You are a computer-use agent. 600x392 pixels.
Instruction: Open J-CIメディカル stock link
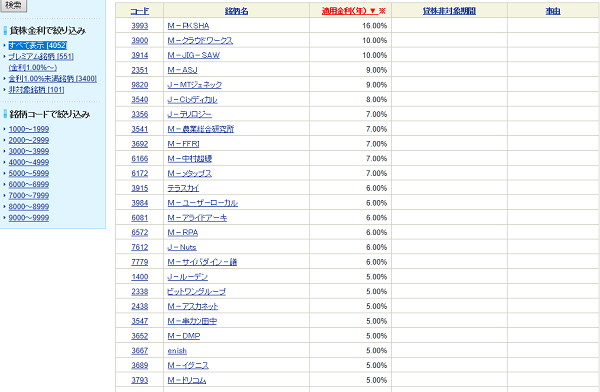click(192, 100)
